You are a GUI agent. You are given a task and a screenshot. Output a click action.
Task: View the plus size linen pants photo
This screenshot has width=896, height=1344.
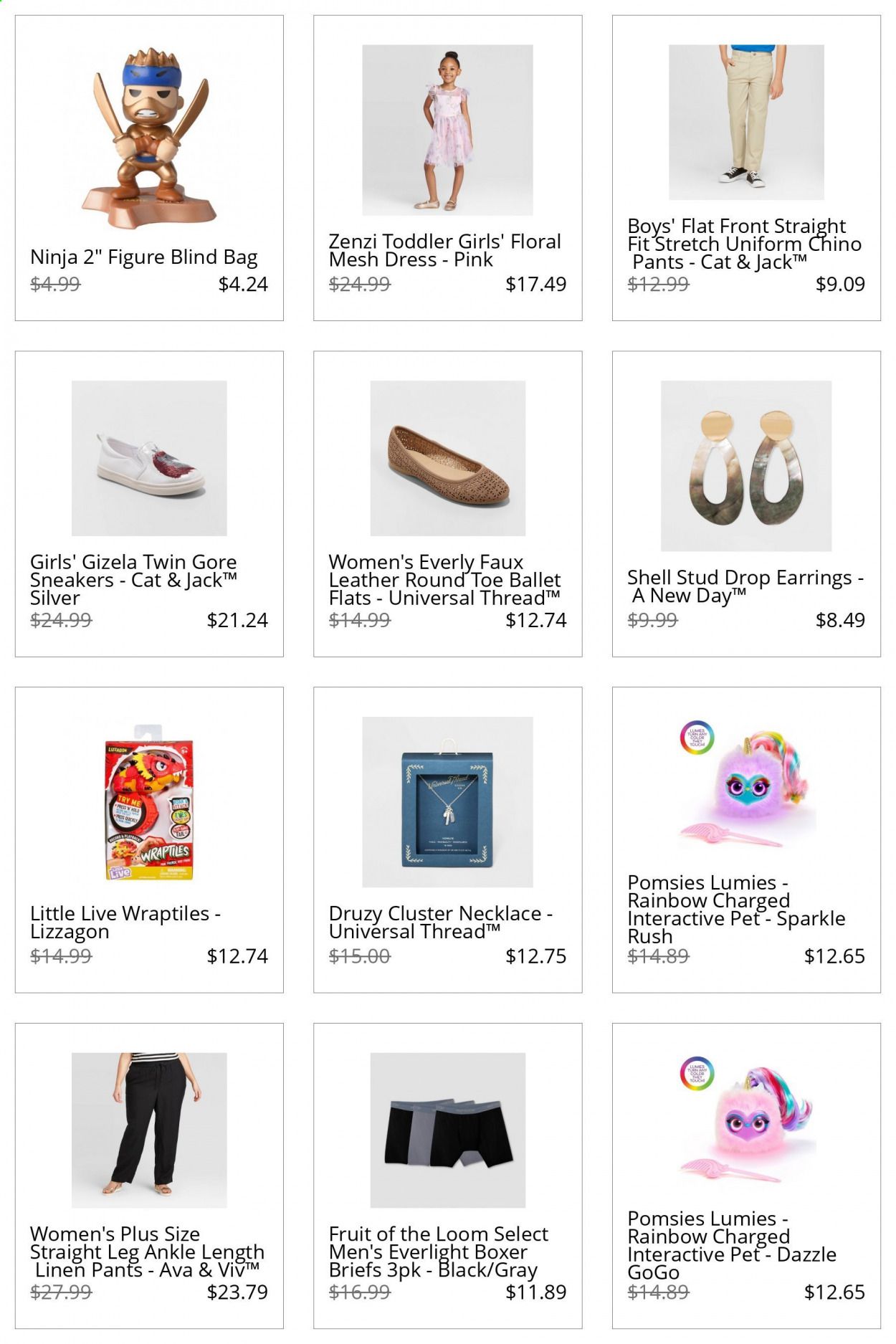click(x=149, y=1130)
